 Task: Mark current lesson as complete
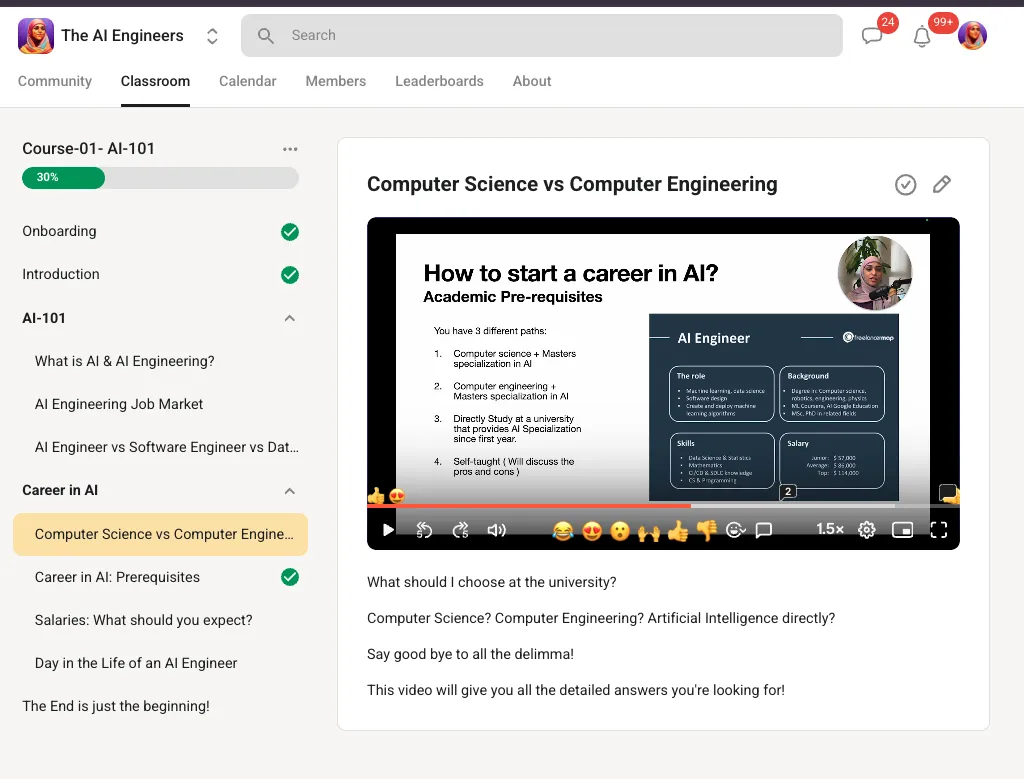[905, 185]
